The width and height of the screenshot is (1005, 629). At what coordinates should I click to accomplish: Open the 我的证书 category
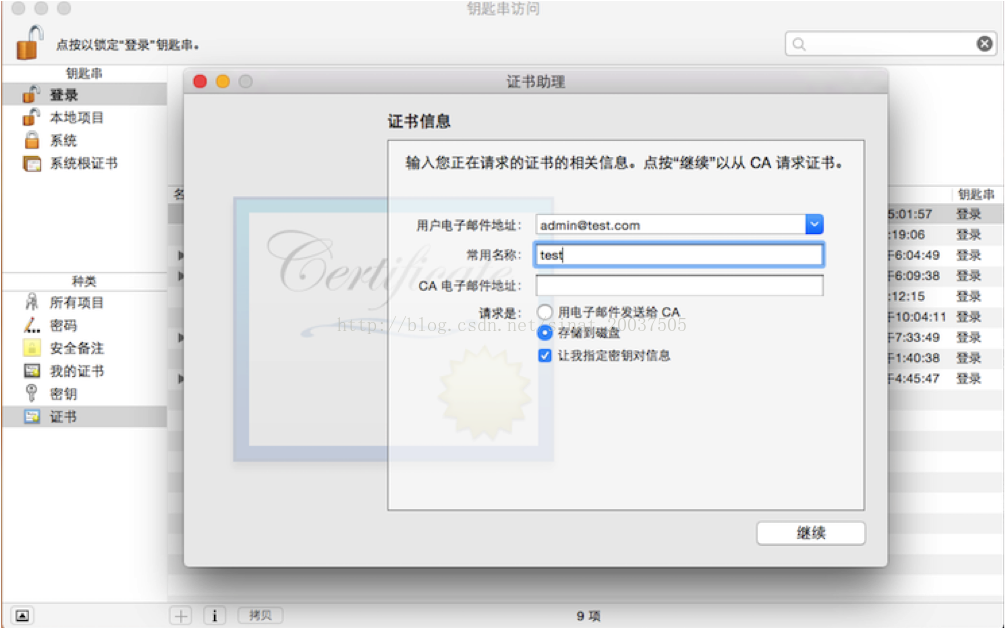point(85,371)
